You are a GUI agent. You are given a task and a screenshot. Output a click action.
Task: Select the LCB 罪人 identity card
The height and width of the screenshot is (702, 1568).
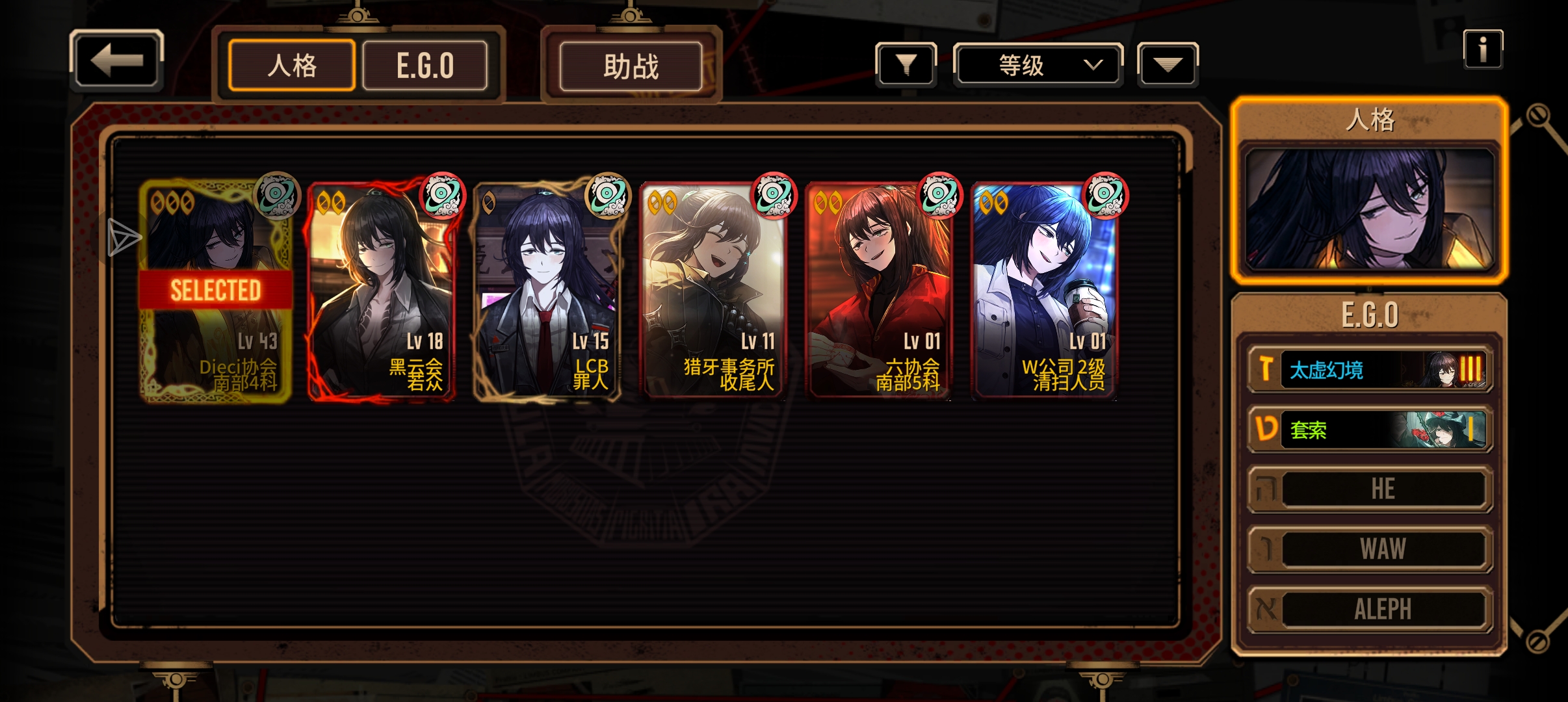pos(547,290)
